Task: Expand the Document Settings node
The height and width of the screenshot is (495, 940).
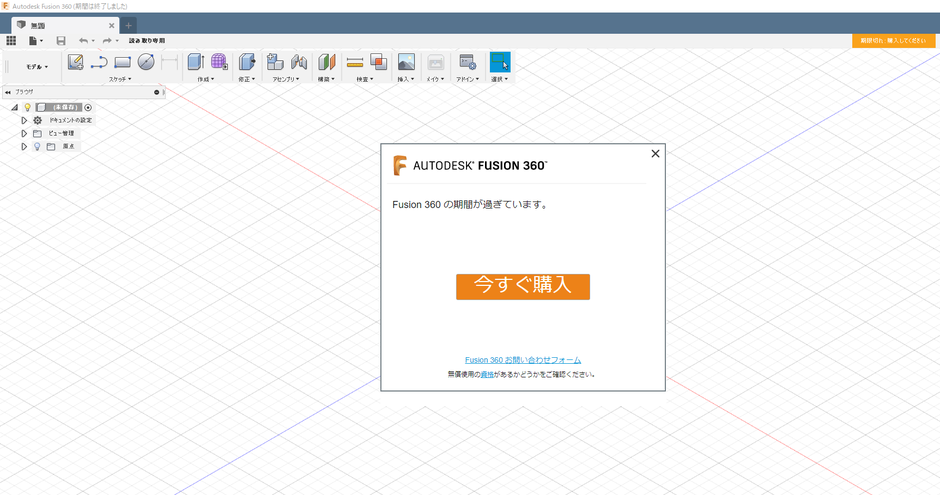Action: click(x=24, y=120)
